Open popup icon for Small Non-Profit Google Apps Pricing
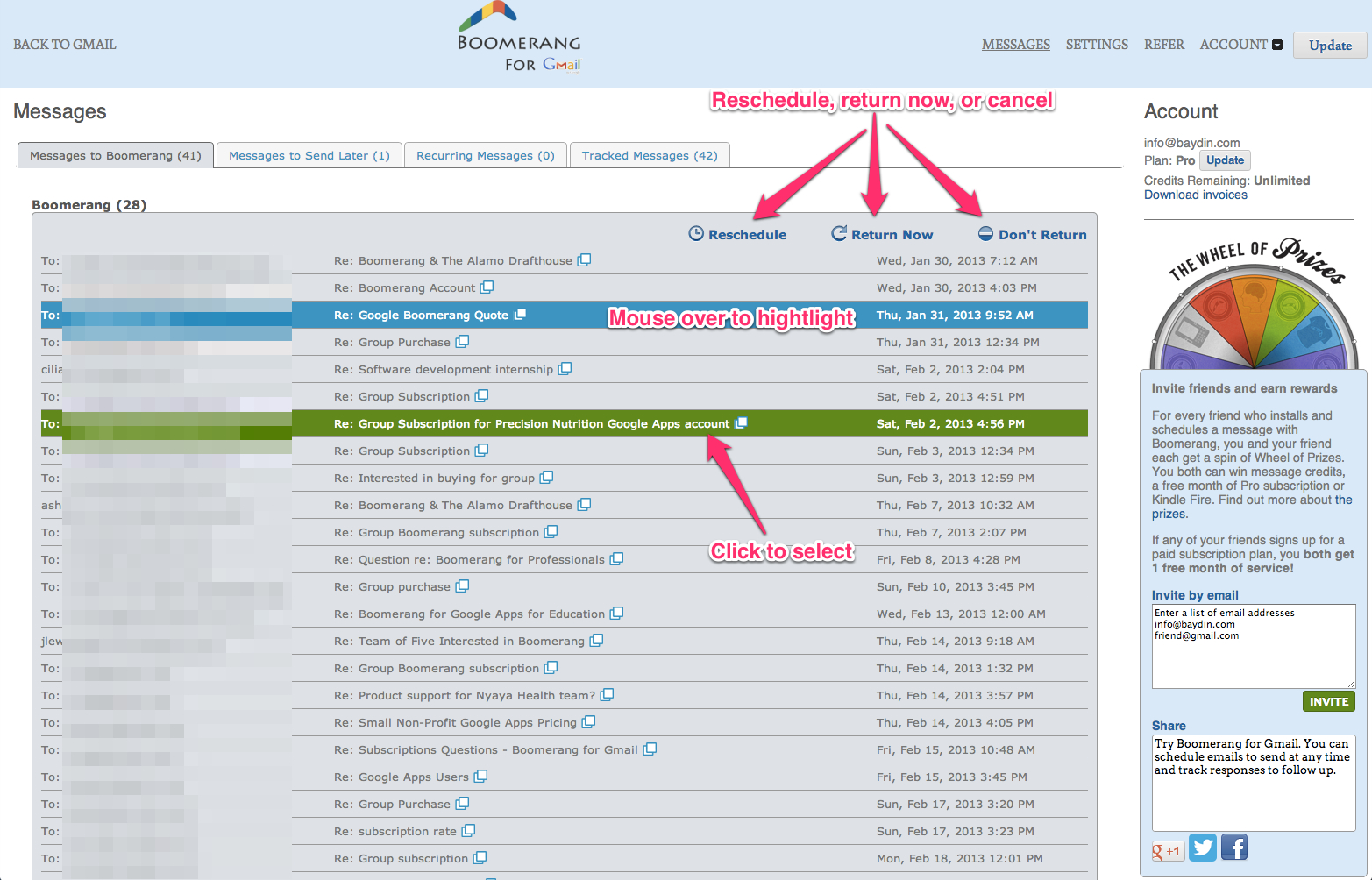 [x=589, y=722]
